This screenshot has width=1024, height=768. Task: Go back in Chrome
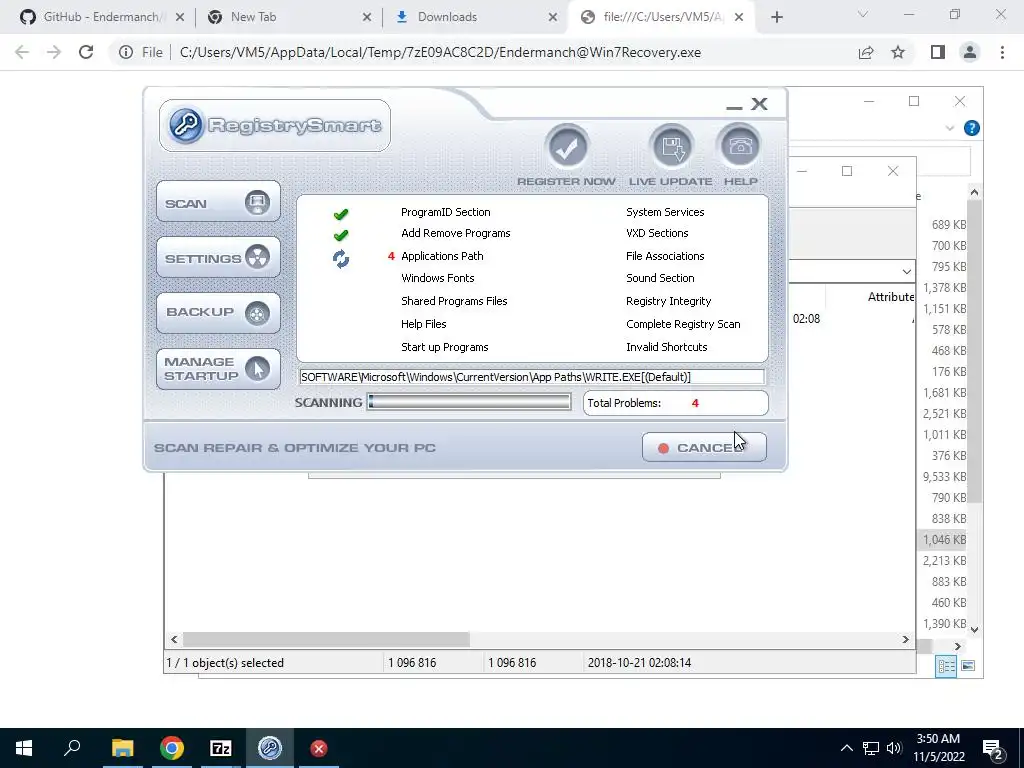[22, 52]
